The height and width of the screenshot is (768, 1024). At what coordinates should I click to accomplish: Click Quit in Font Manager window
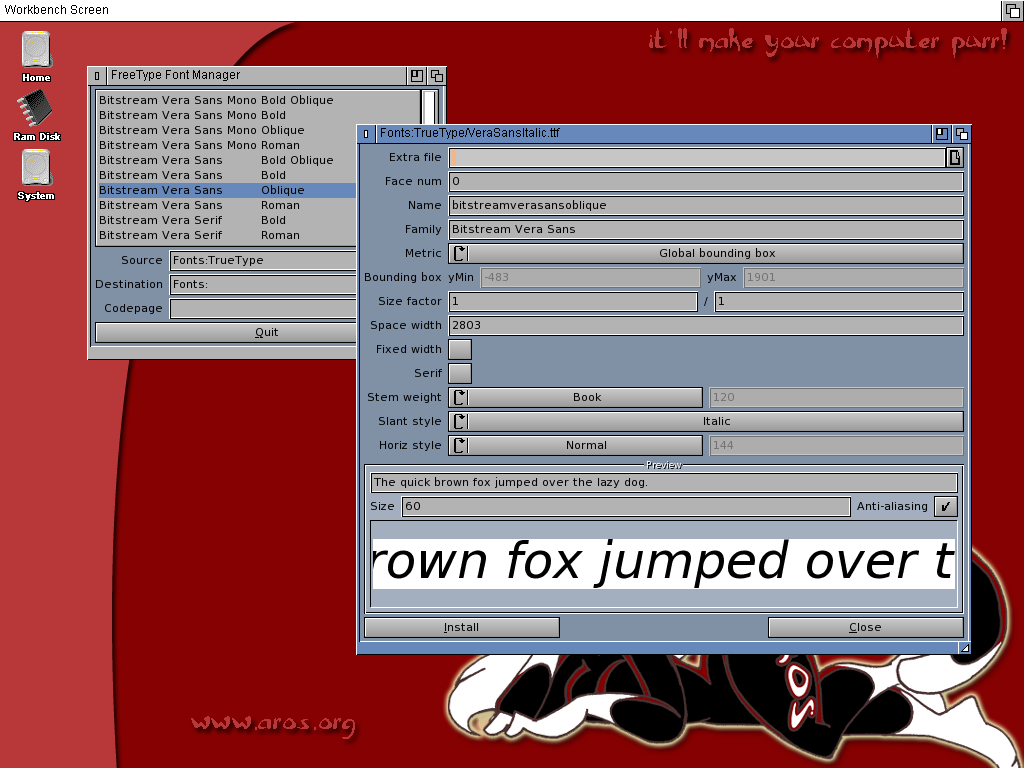(x=226, y=332)
